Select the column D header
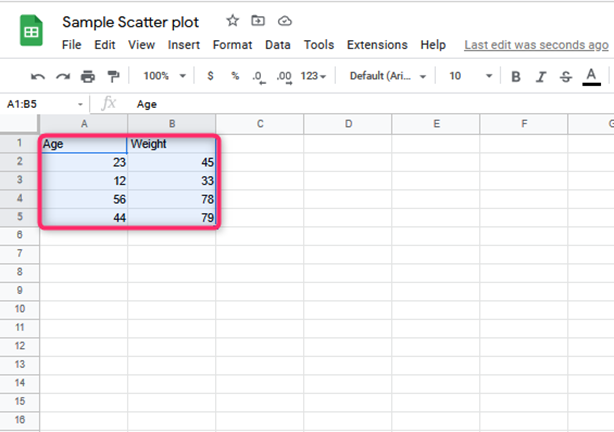 (348, 124)
